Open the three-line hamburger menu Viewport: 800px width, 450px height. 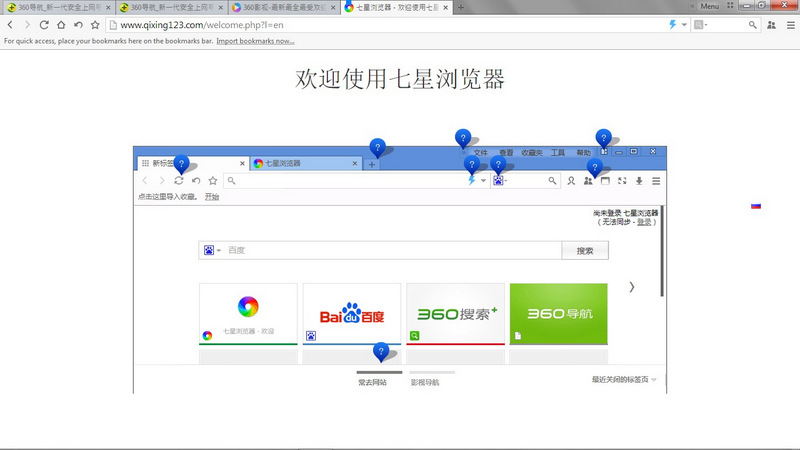(x=790, y=24)
